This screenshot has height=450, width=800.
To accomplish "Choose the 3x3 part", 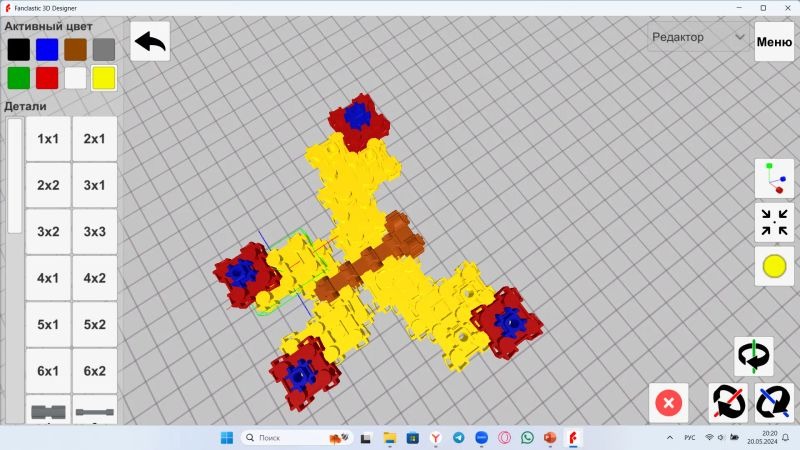I will [x=94, y=231].
